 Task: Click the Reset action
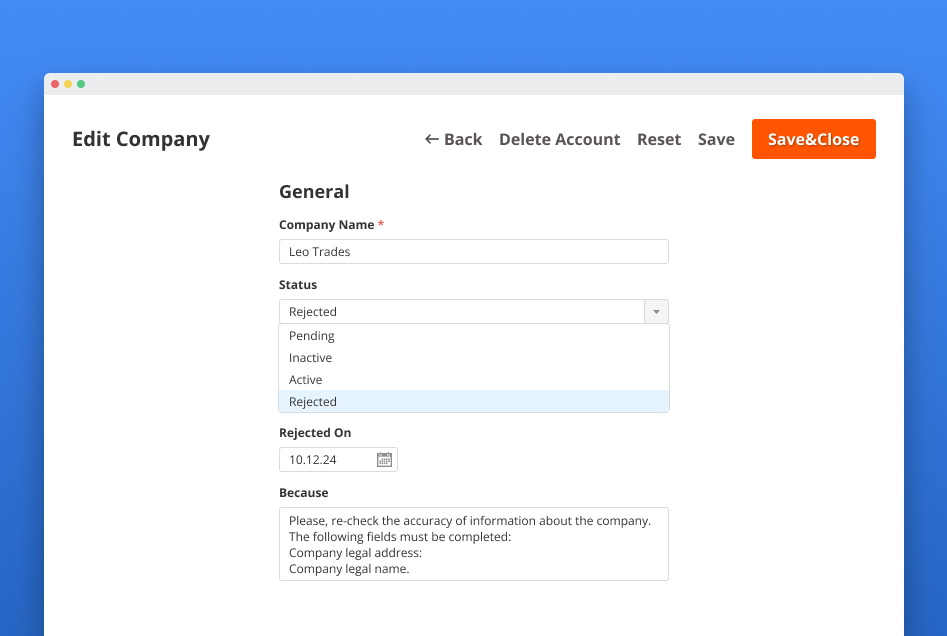click(x=658, y=139)
